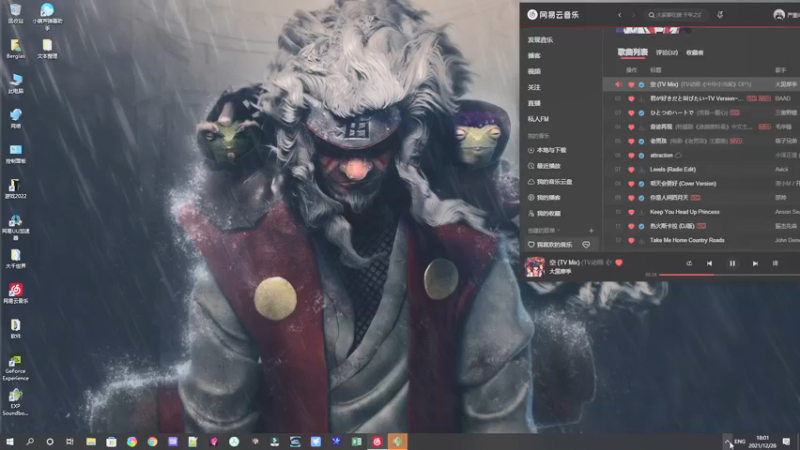Open the now-playing album cover thumbnail
800x450 pixels.
click(x=535, y=266)
